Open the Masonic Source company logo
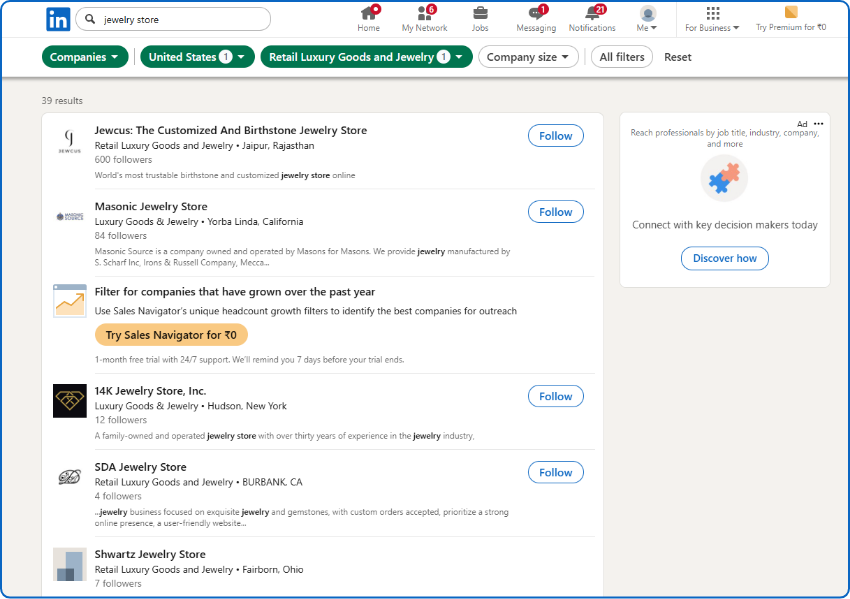850x599 pixels. coord(69,217)
